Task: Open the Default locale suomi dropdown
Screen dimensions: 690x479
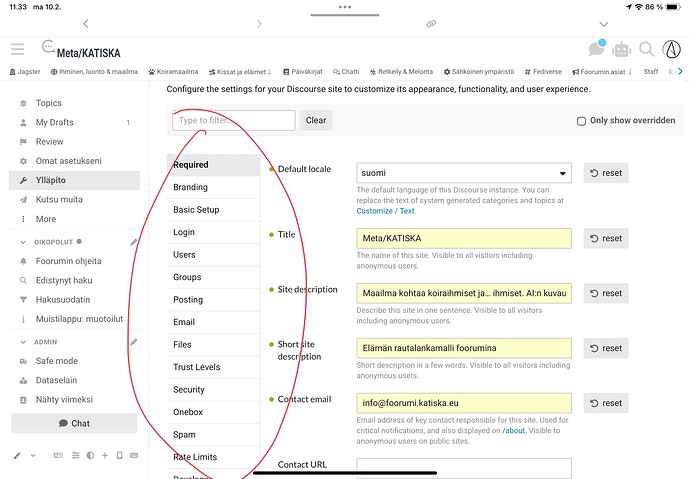Action: (x=464, y=173)
